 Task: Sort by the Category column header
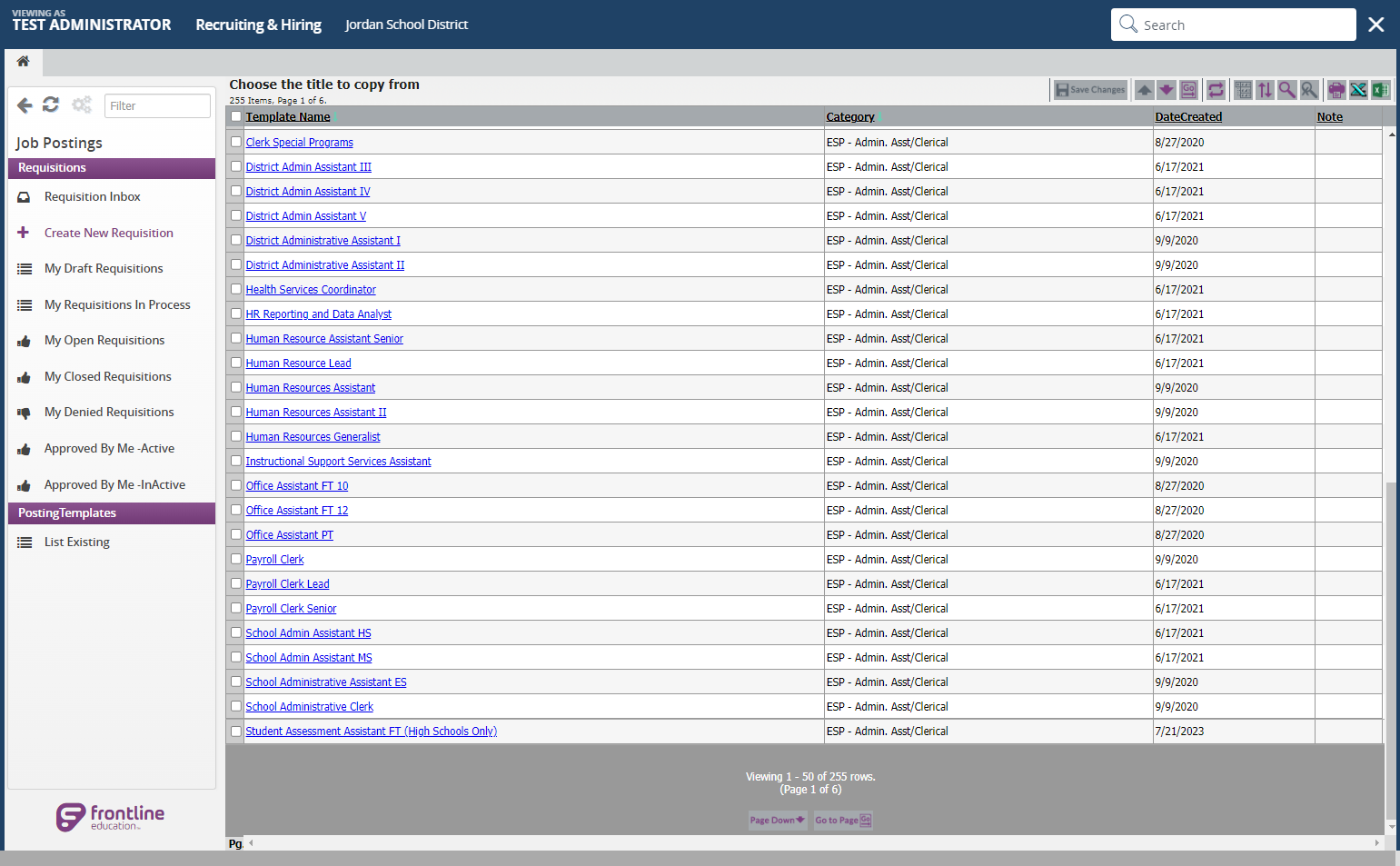coord(850,117)
